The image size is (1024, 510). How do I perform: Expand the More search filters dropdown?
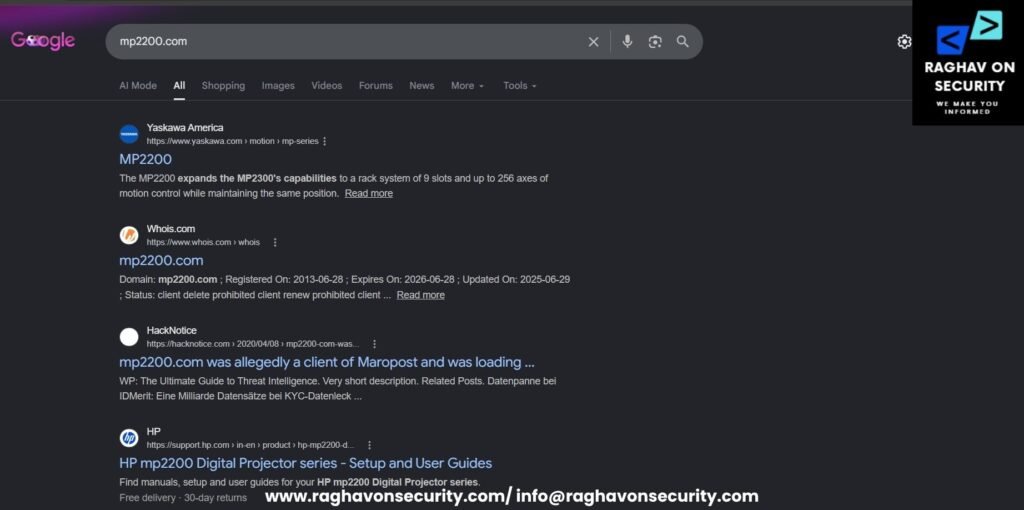tap(468, 86)
